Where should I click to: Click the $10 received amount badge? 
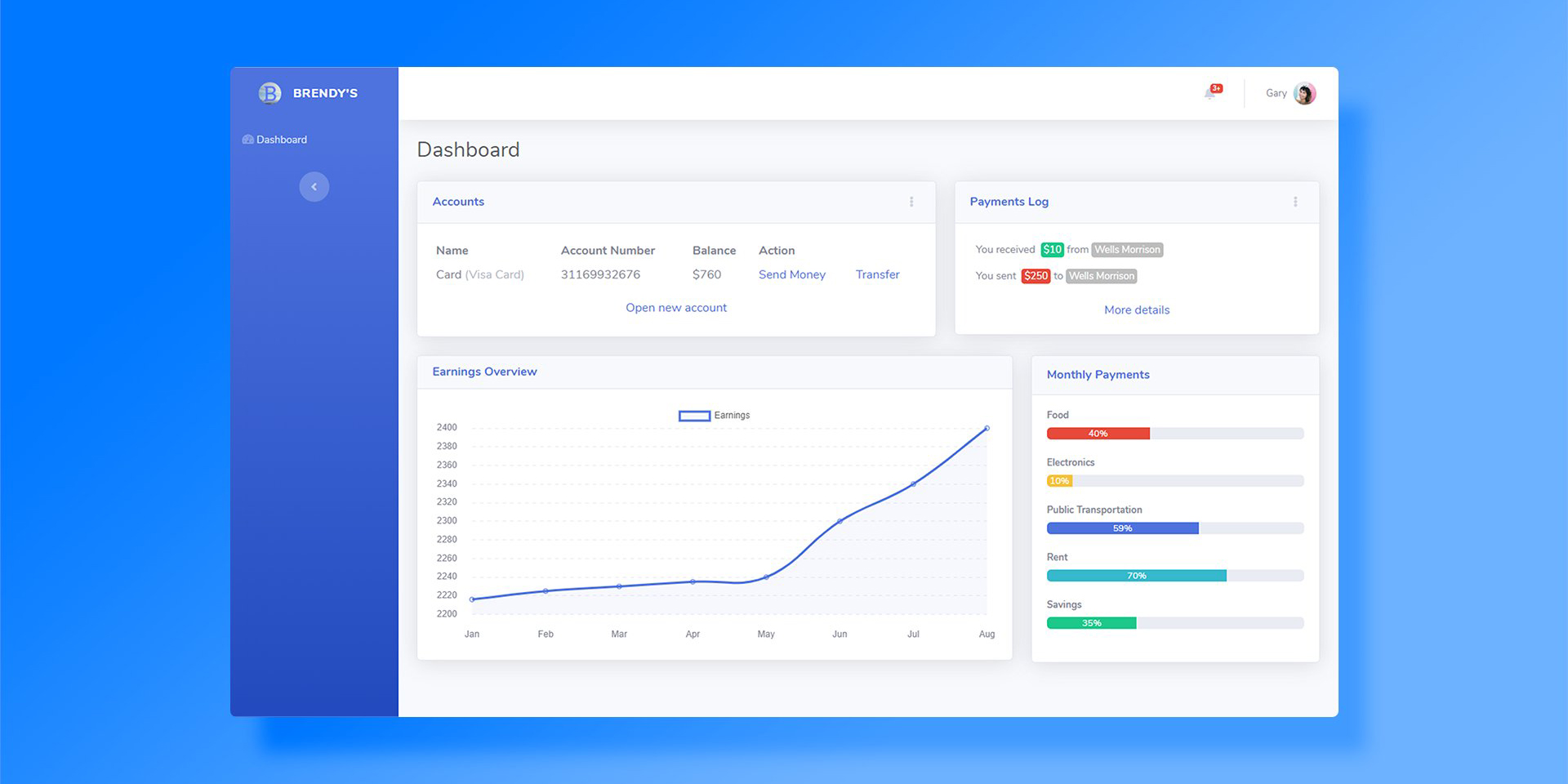[1052, 249]
